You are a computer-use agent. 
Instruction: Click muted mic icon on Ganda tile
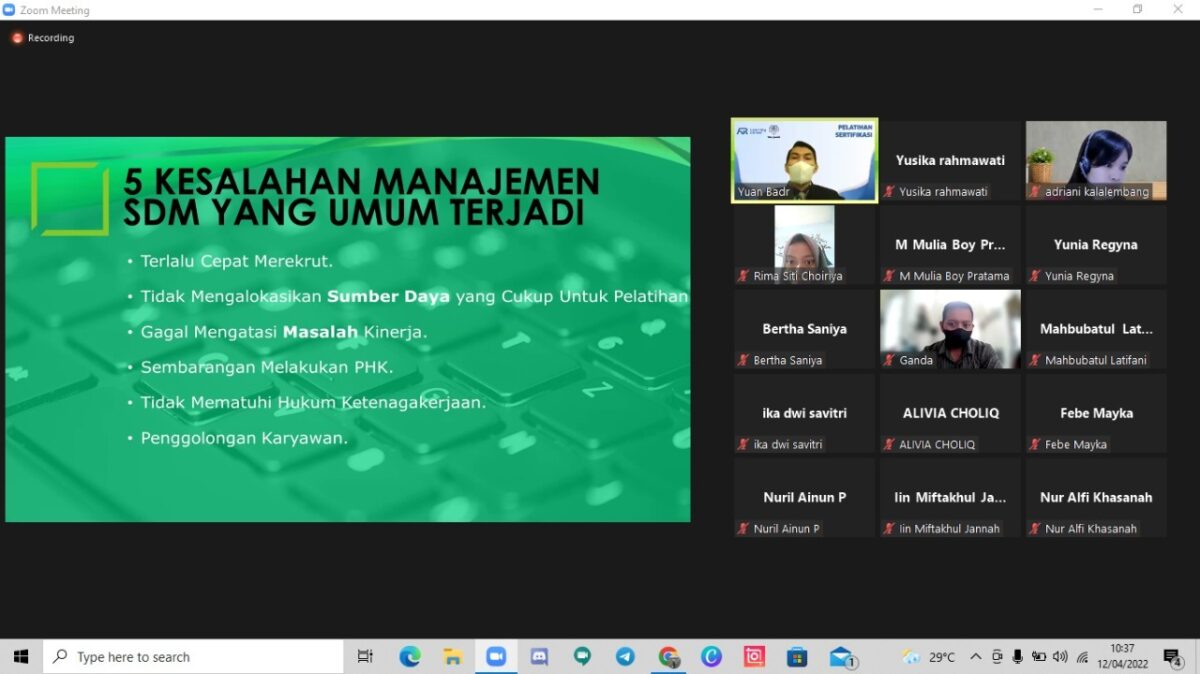pos(888,360)
